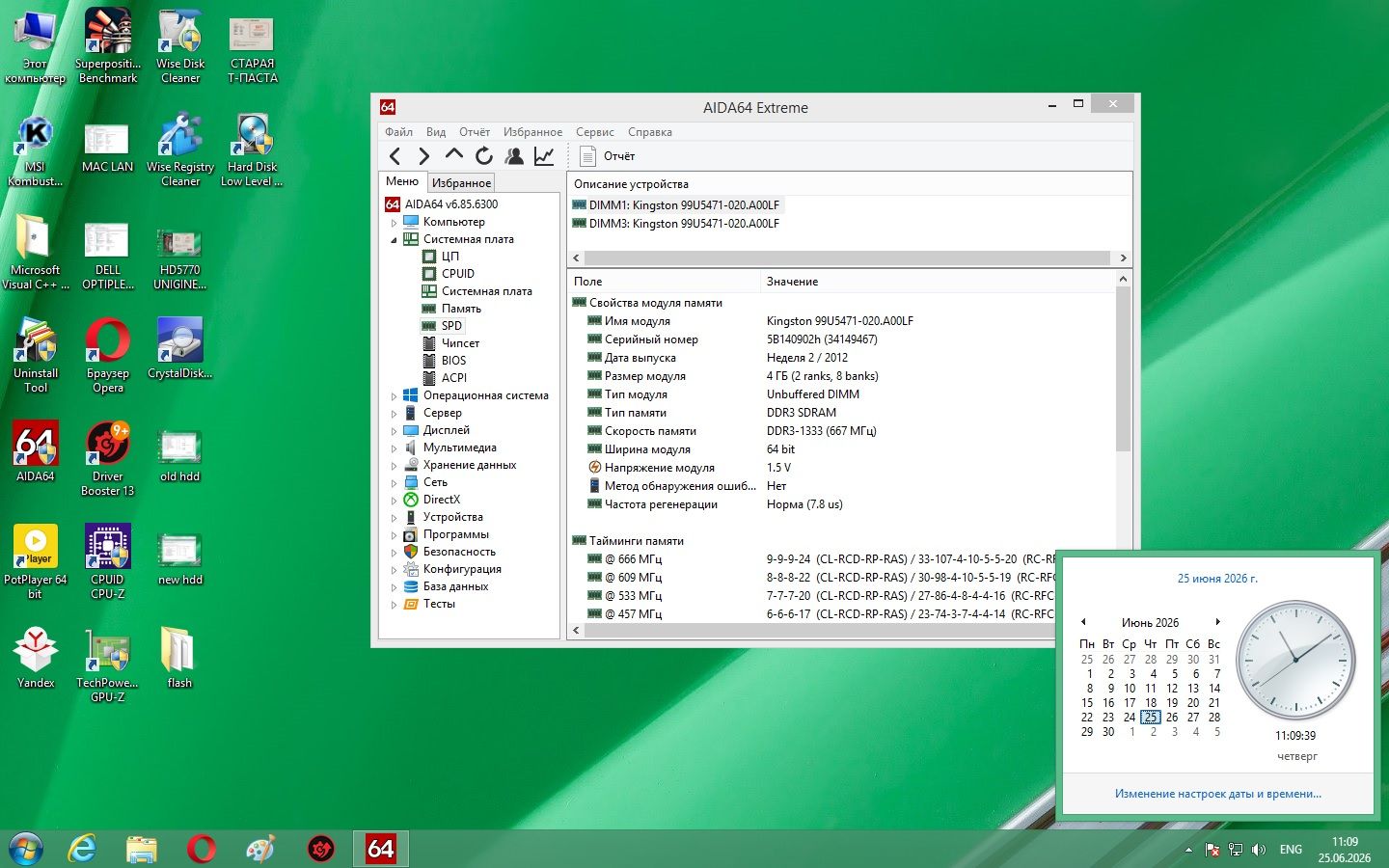Expand the Хранение данных node

394,466
